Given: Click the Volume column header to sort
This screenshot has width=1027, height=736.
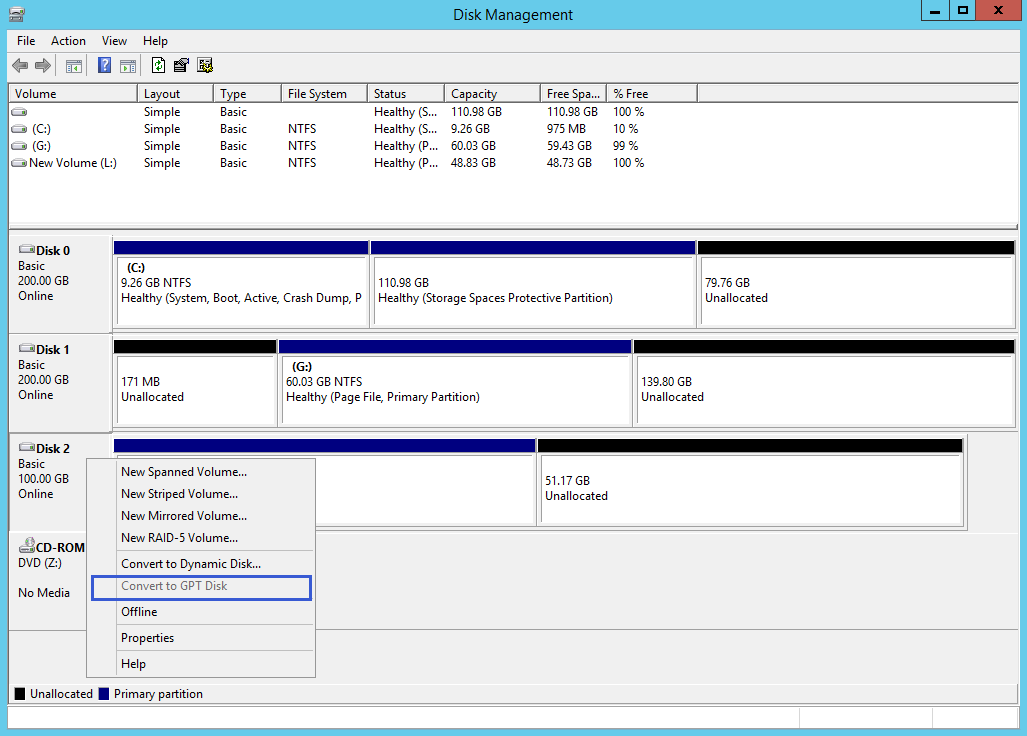Looking at the screenshot, I should pos(70,92).
